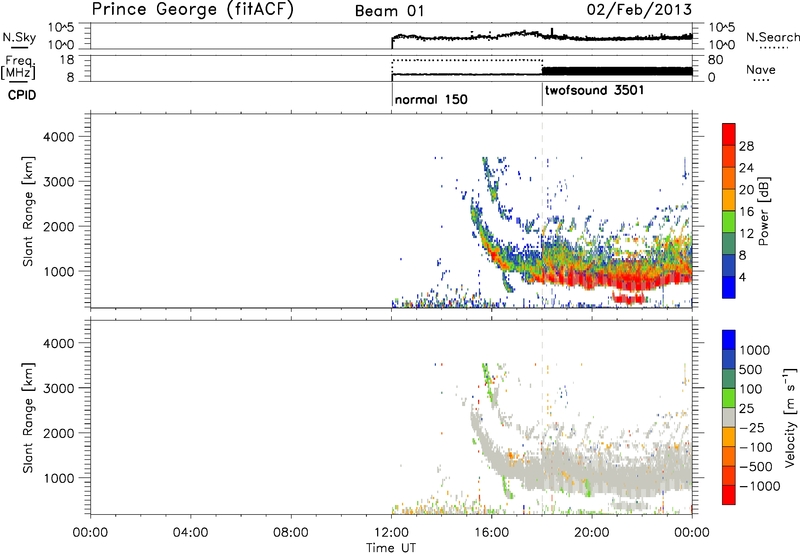800x554 pixels.
Task: Click the -500 label on velocity colorbar
Action: 756,467
